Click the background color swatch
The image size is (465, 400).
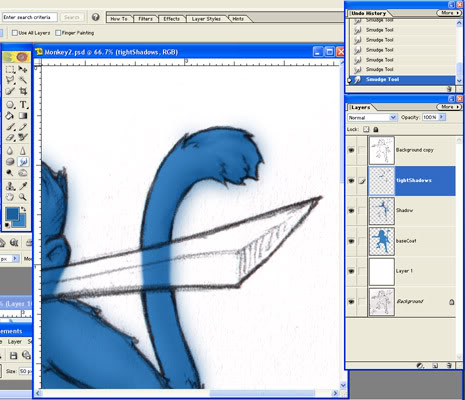point(22,223)
